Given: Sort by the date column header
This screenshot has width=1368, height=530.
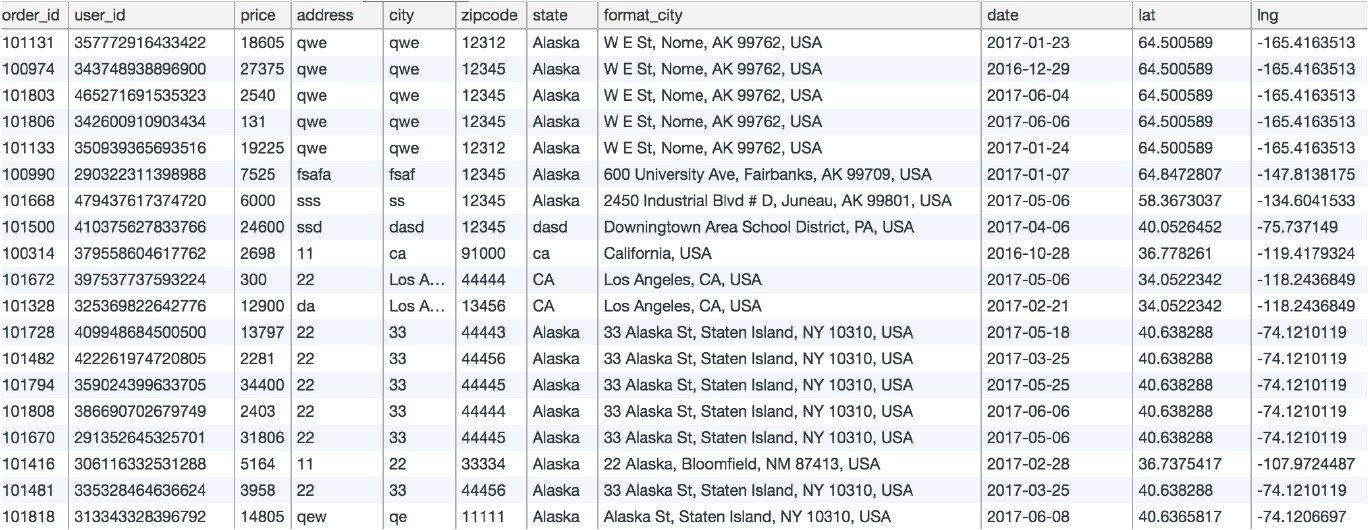Looking at the screenshot, I should click(1056, 16).
